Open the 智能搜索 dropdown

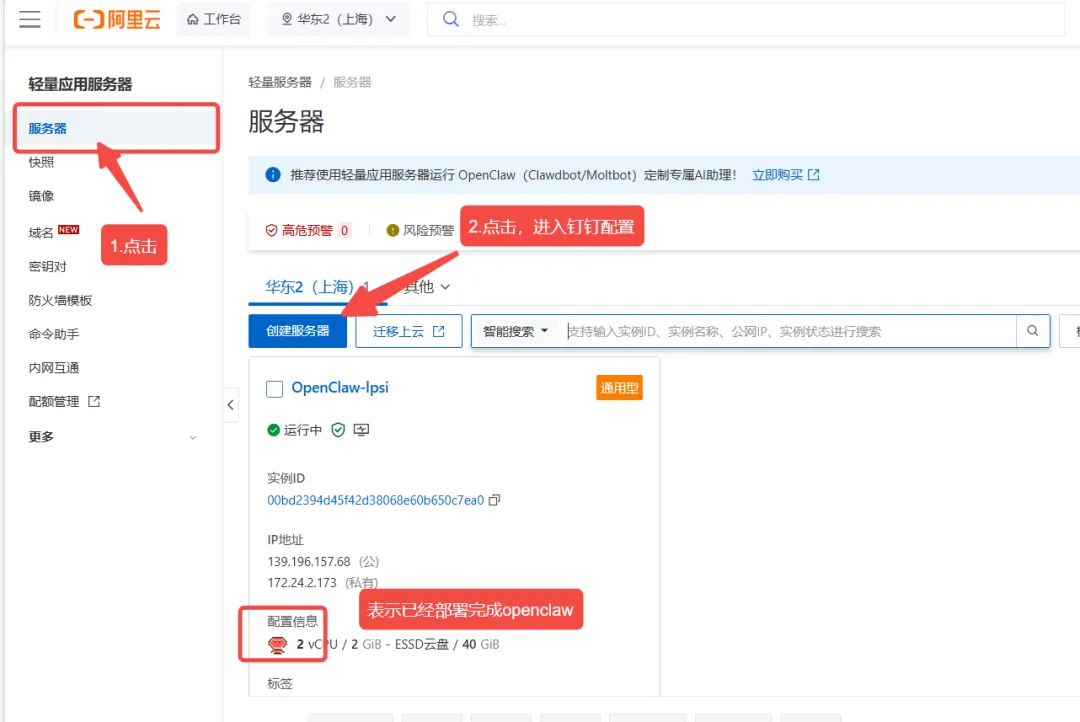tap(515, 331)
